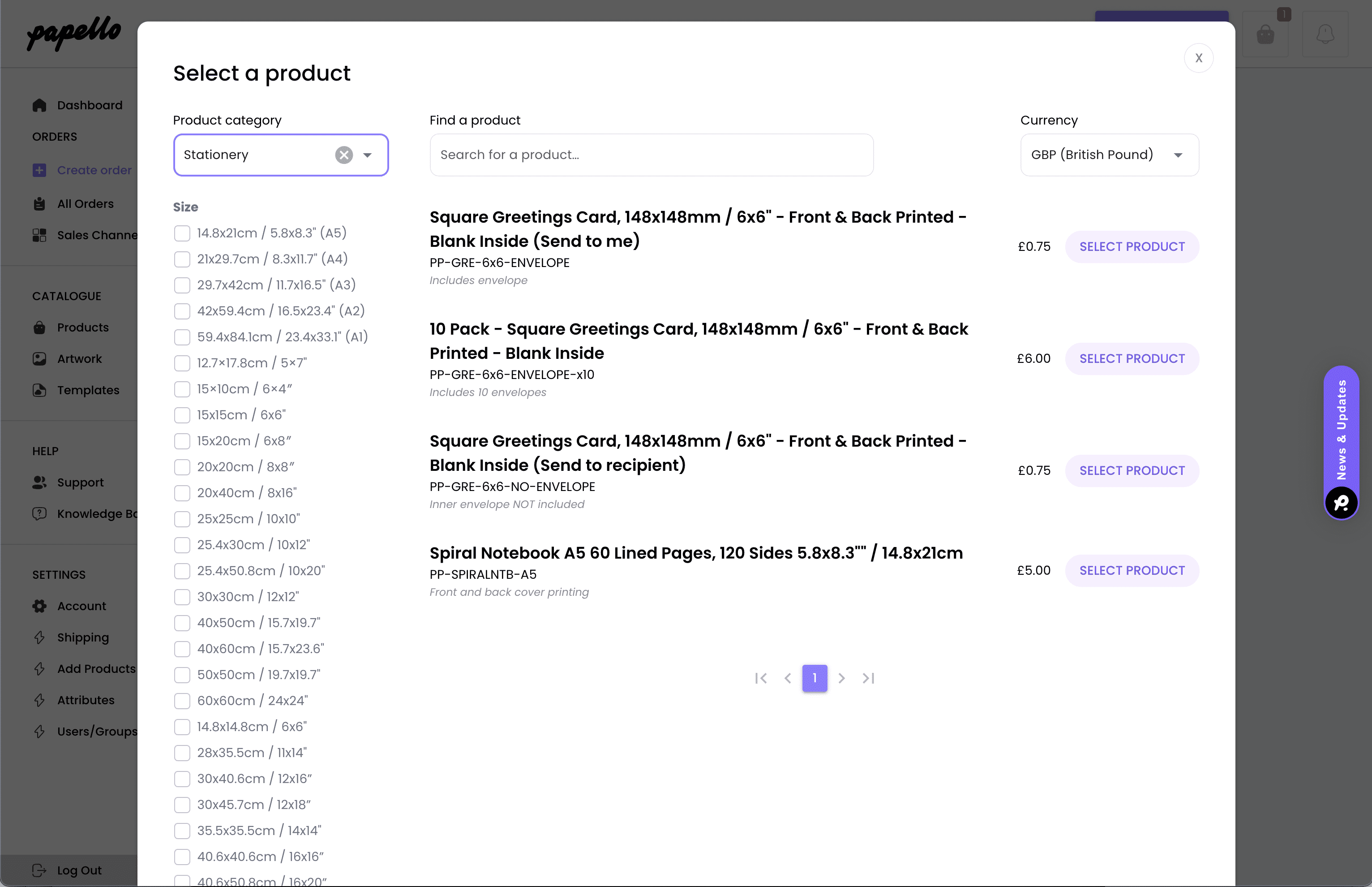Screen dimensions: 1372x887
Task: Click the Users/Groups lightning icon
Action: click(x=39, y=731)
